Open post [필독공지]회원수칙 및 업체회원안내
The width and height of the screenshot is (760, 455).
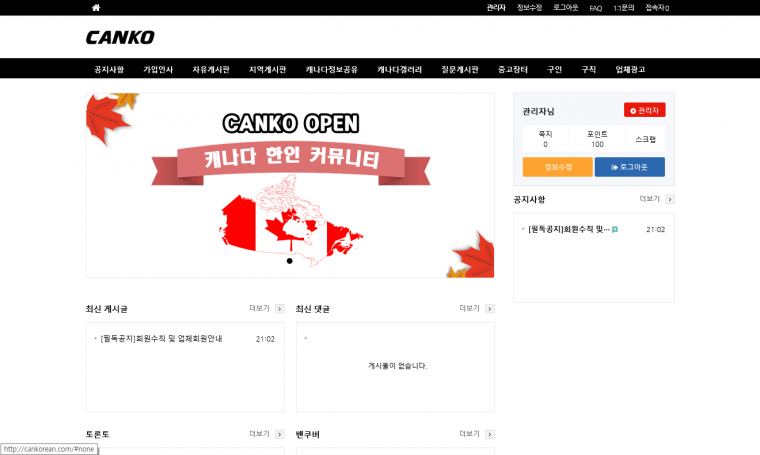pyautogui.click(x=161, y=339)
